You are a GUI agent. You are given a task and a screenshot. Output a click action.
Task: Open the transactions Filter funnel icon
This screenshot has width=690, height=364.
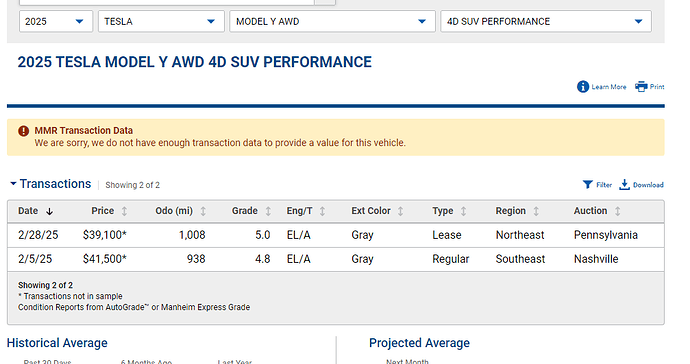pyautogui.click(x=587, y=184)
